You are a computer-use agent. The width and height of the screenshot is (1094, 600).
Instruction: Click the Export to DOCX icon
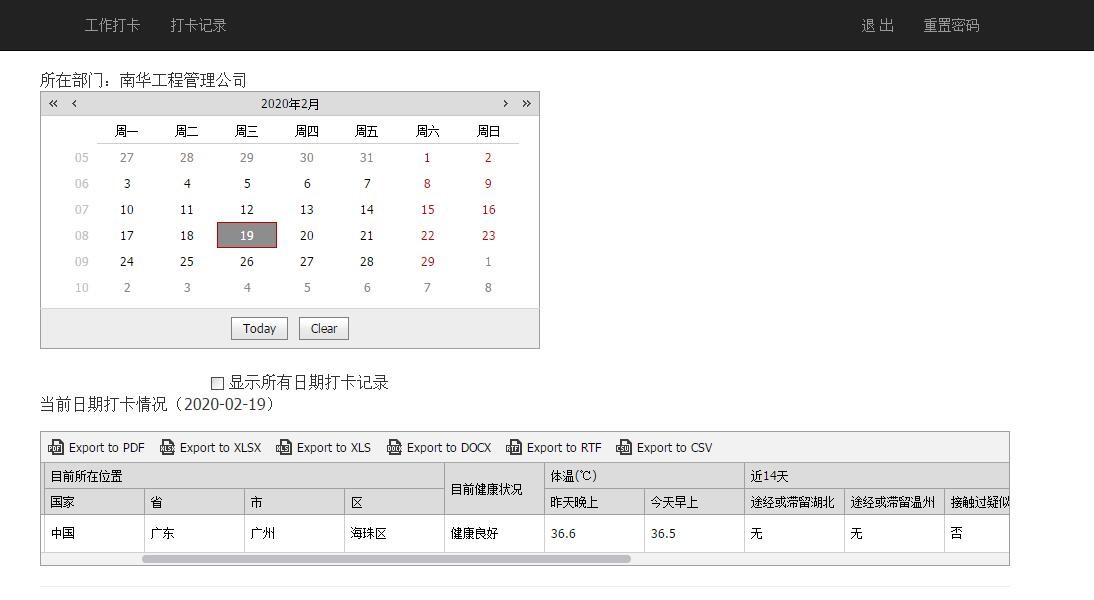pos(394,448)
